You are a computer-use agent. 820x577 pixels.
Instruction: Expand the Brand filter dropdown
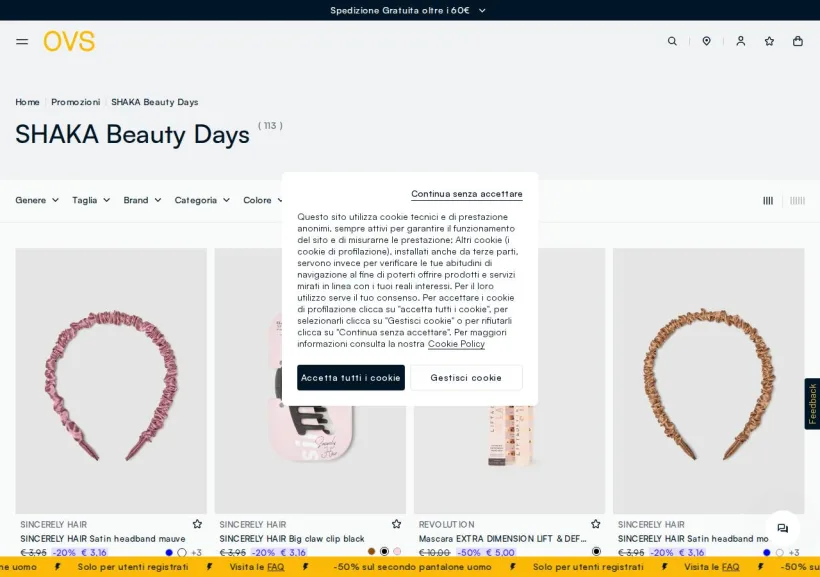tap(142, 200)
